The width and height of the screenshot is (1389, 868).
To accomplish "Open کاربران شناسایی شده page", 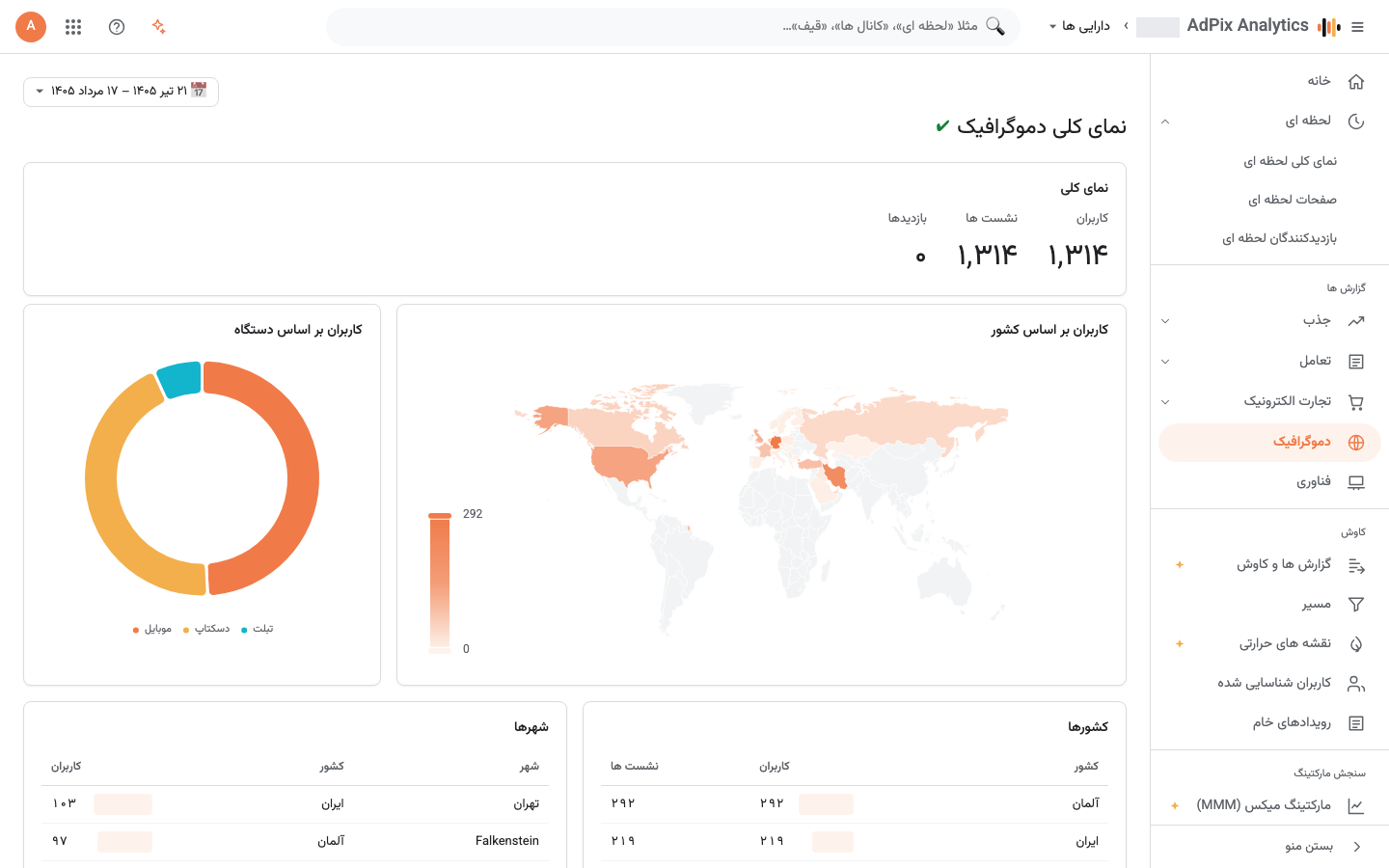I will click(x=1269, y=684).
